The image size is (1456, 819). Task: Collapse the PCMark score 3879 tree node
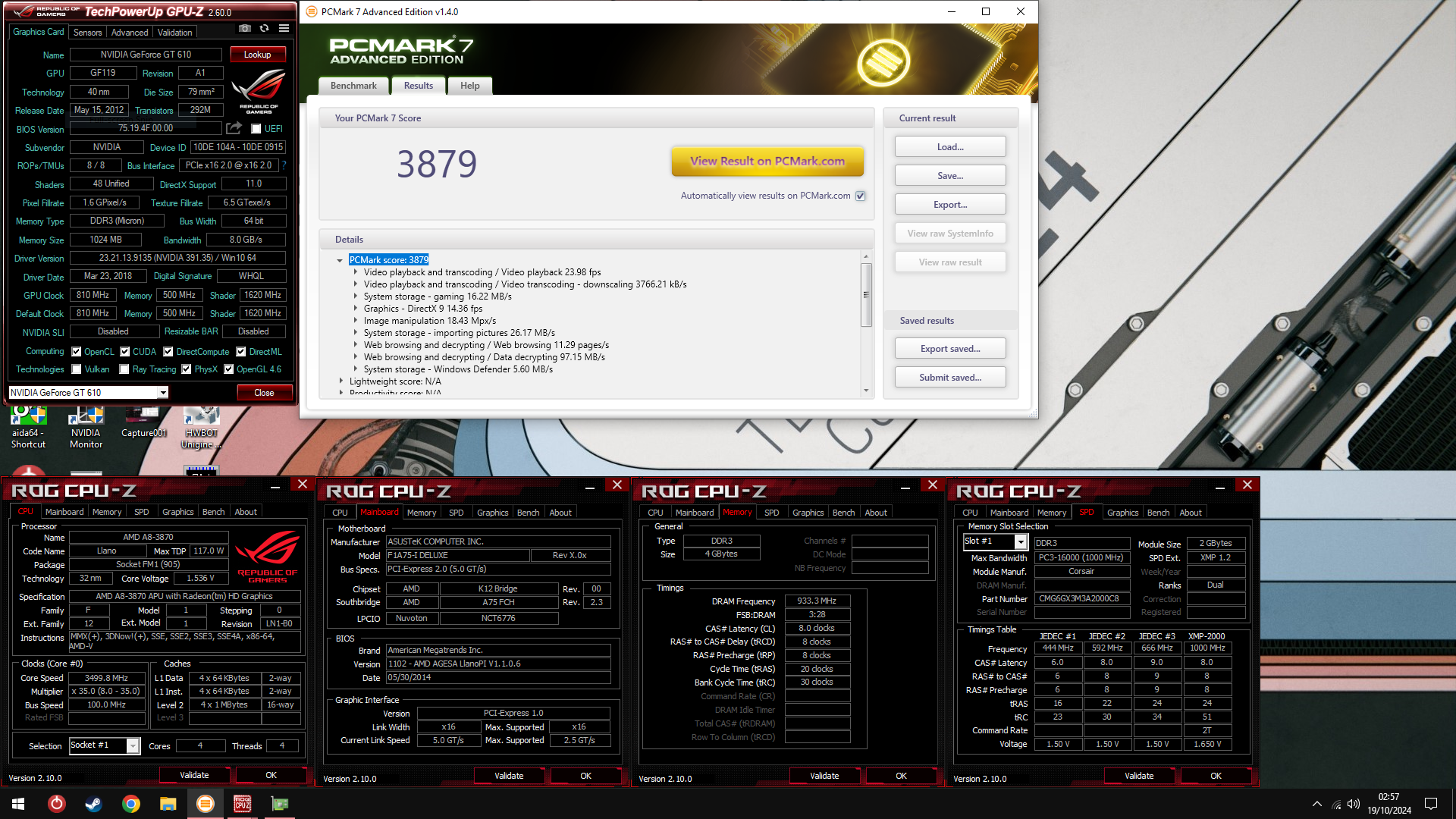(x=340, y=260)
